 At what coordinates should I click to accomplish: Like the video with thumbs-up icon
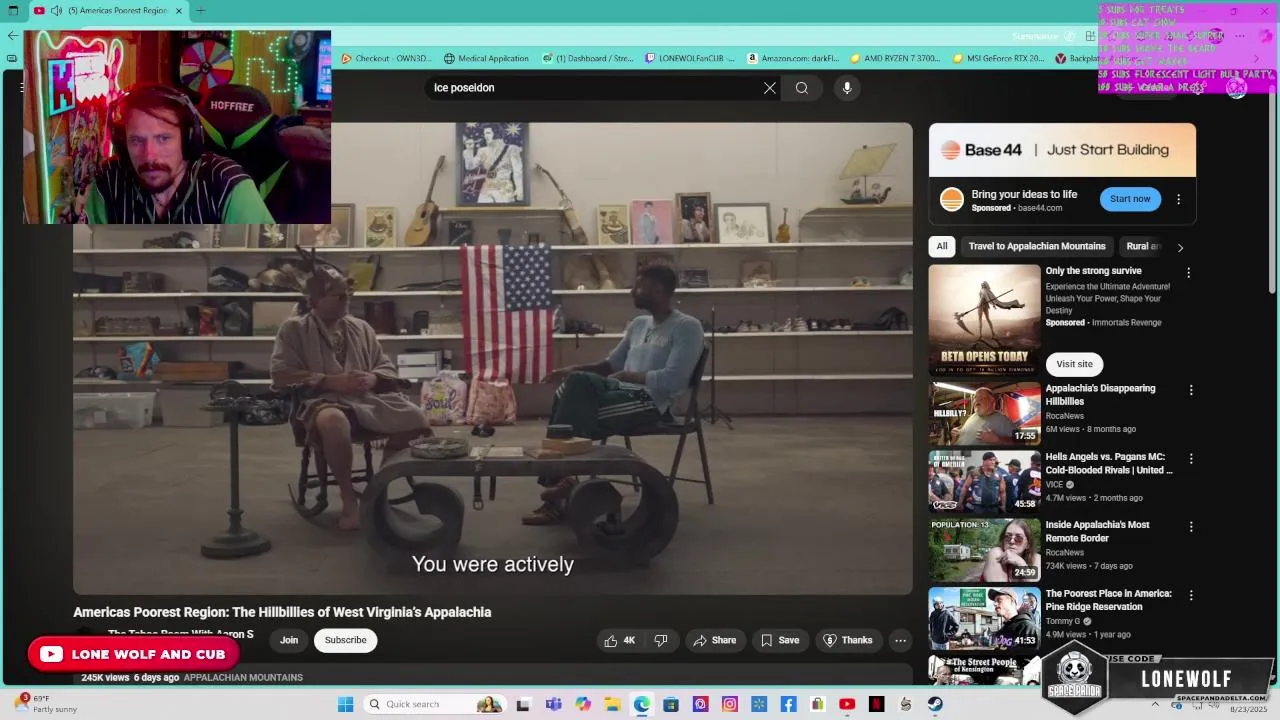pos(621,640)
